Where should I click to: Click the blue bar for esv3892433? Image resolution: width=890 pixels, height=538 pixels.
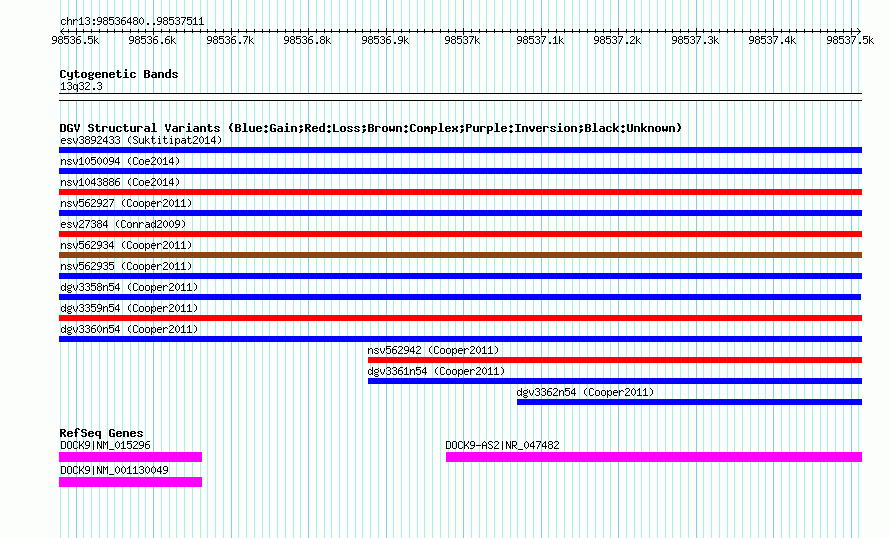[460, 150]
